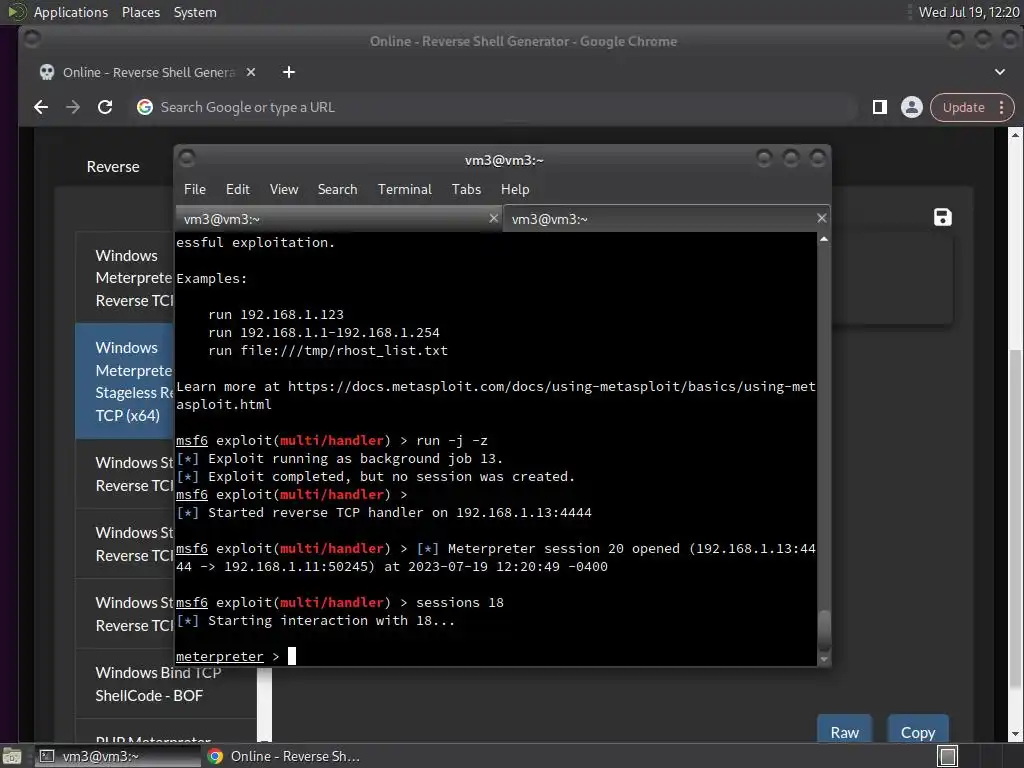Screen dimensions: 1024x768
Task: Click the Update button in Chrome
Action: click(963, 107)
